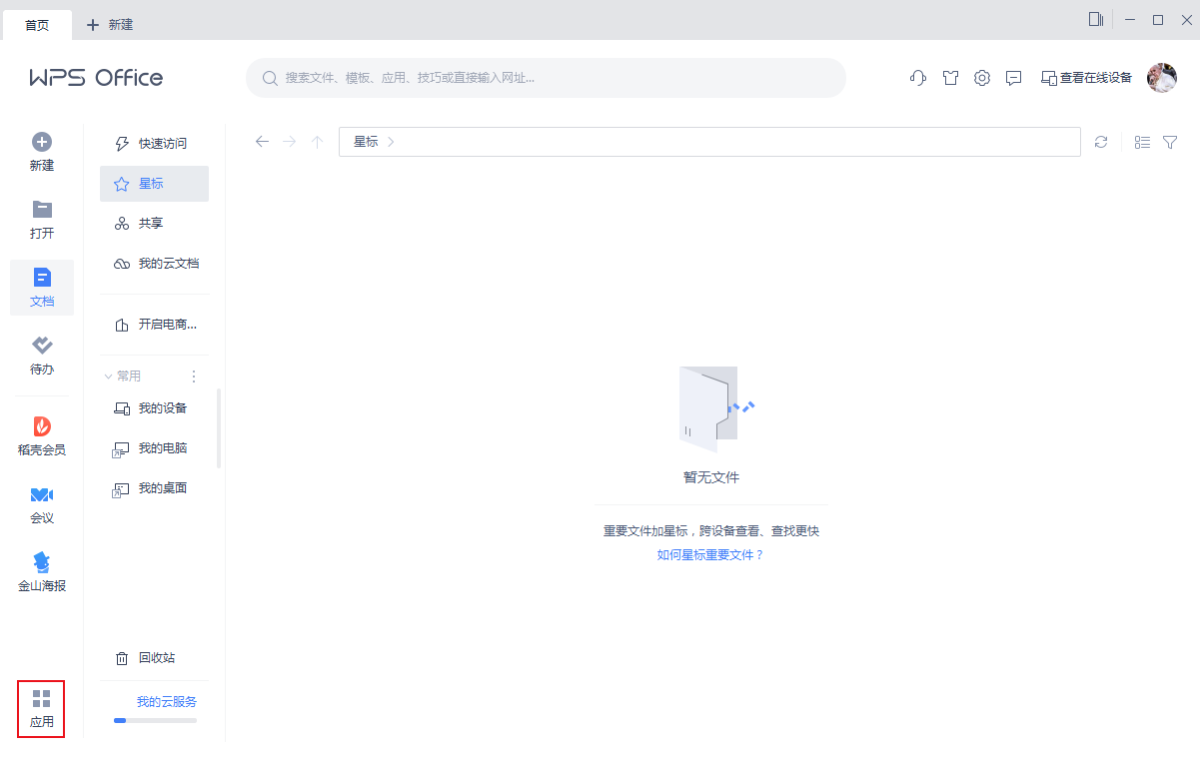Click the 如何星标重要文件 help link
The height and width of the screenshot is (758, 1200).
710,553
